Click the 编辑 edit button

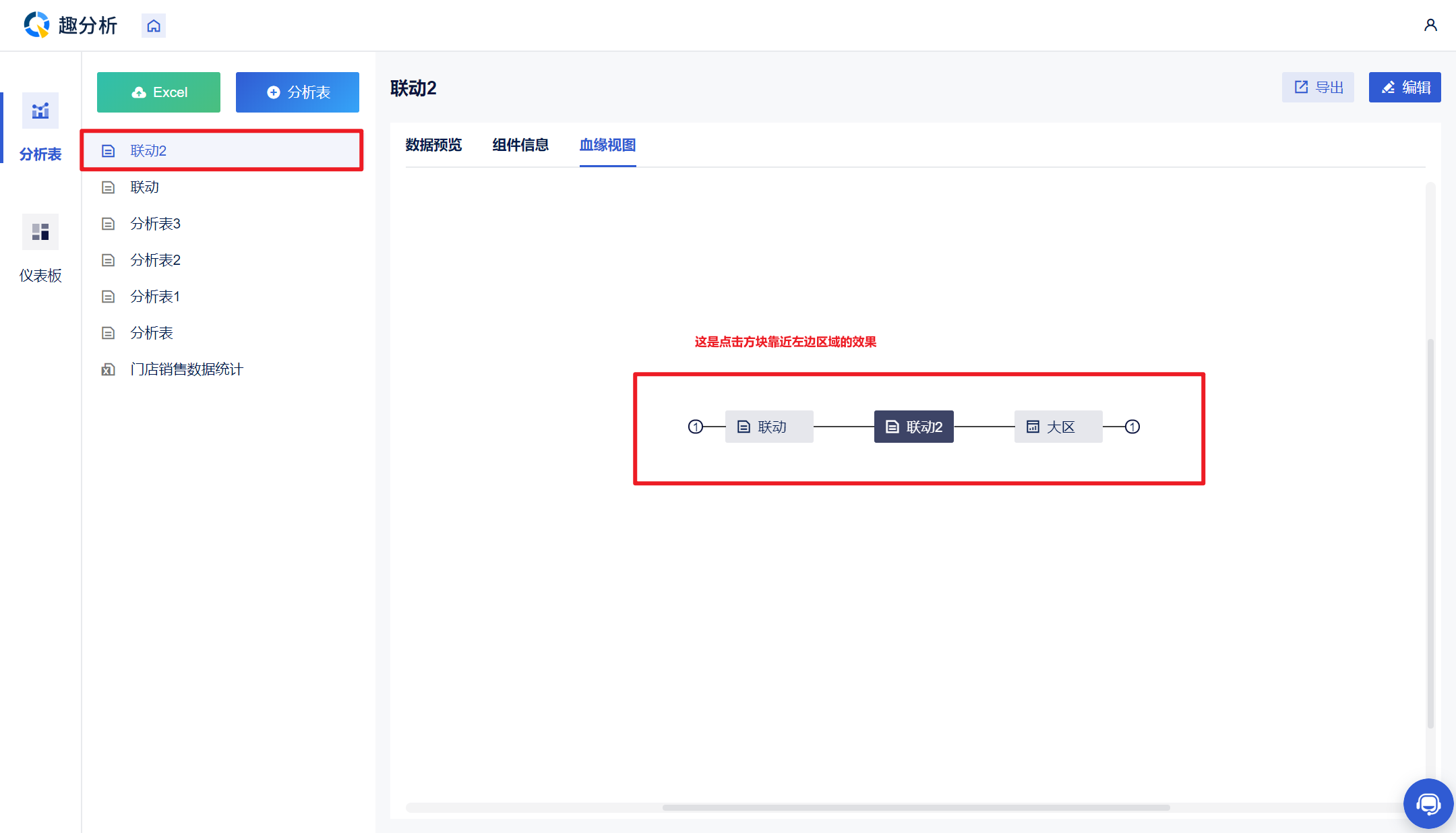tap(1405, 88)
